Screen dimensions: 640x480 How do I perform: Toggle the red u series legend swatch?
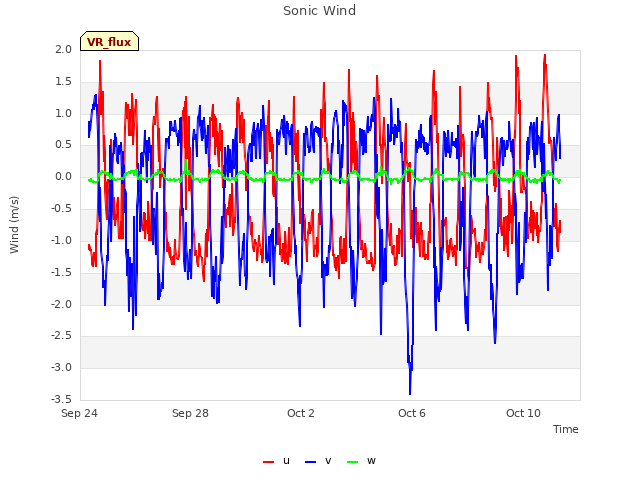click(x=268, y=462)
